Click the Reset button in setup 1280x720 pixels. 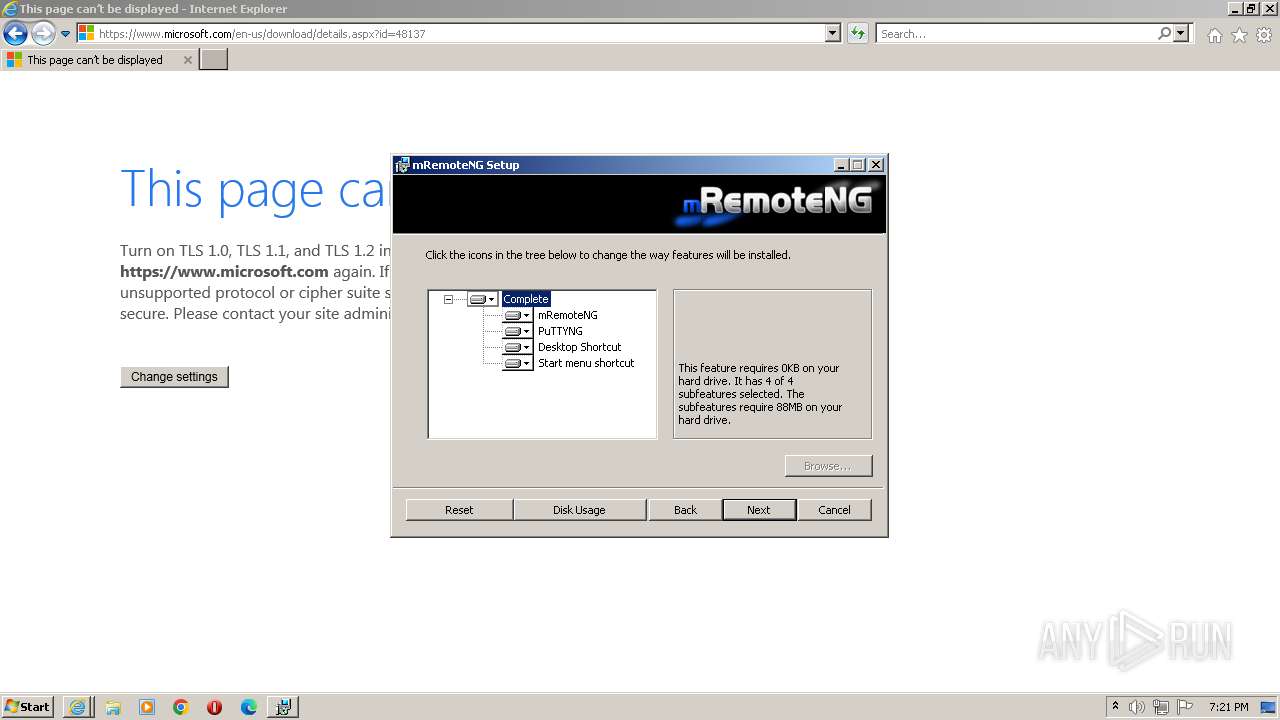point(459,510)
